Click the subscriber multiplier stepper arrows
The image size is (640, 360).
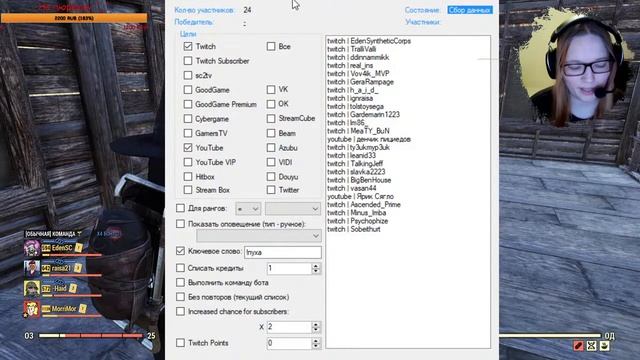pyautogui.click(x=316, y=327)
